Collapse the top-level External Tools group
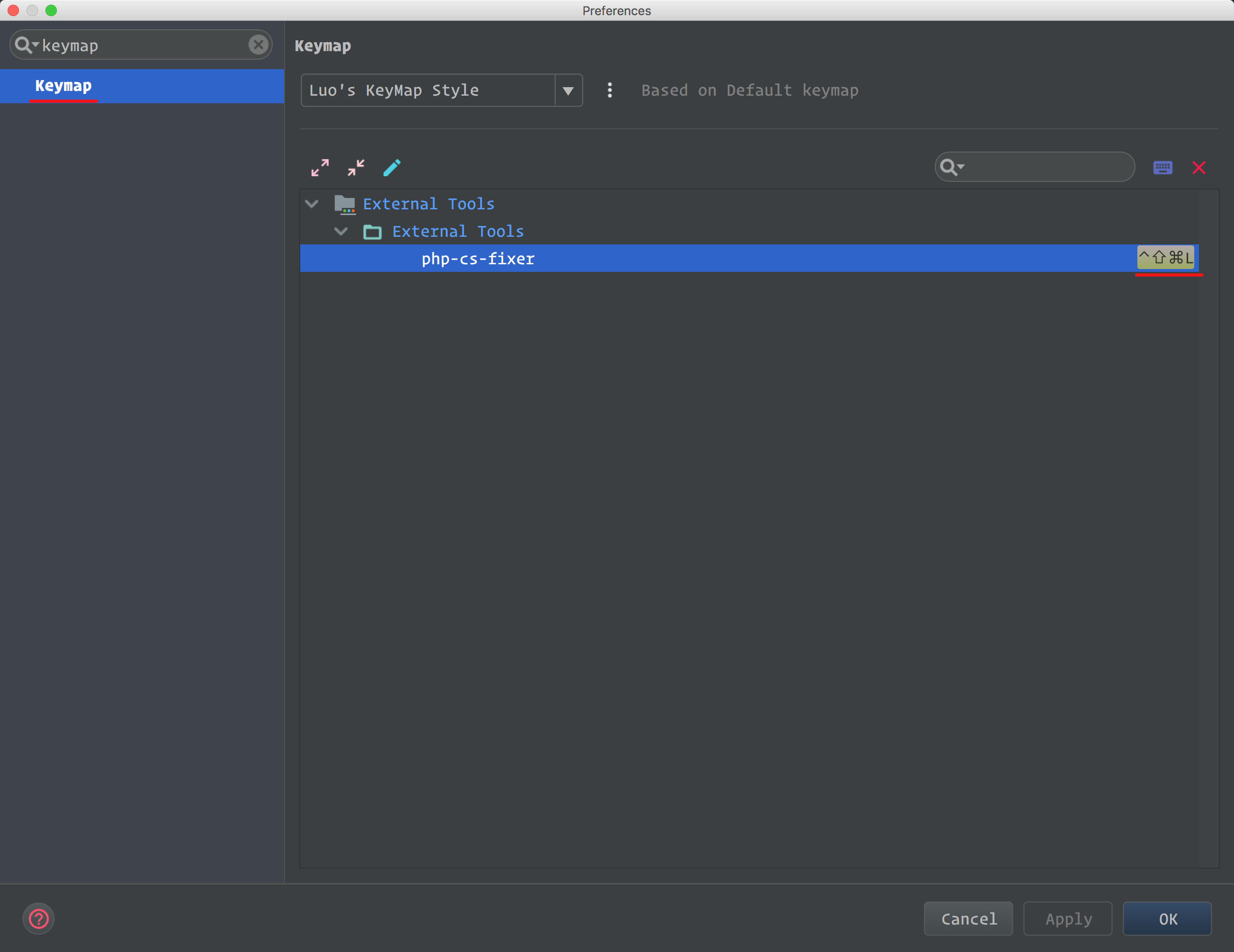 tap(312, 204)
